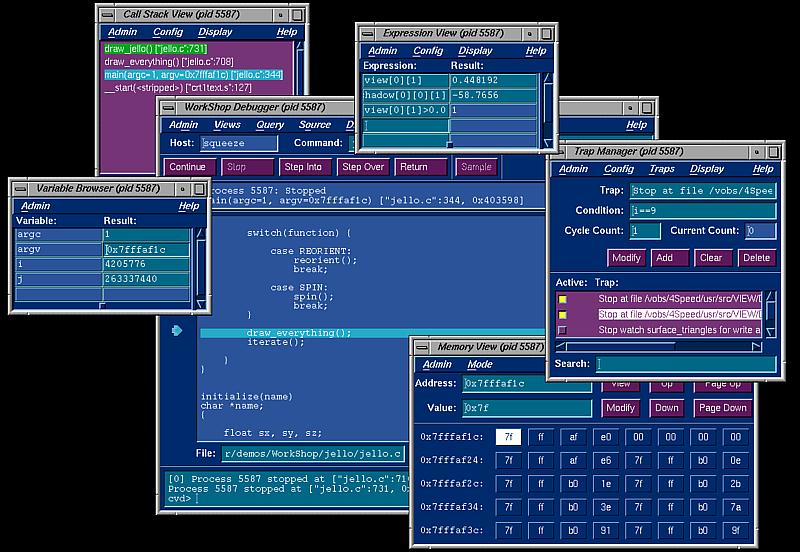Open the Display menu in Expression View
800x552 pixels.
[x=475, y=51]
